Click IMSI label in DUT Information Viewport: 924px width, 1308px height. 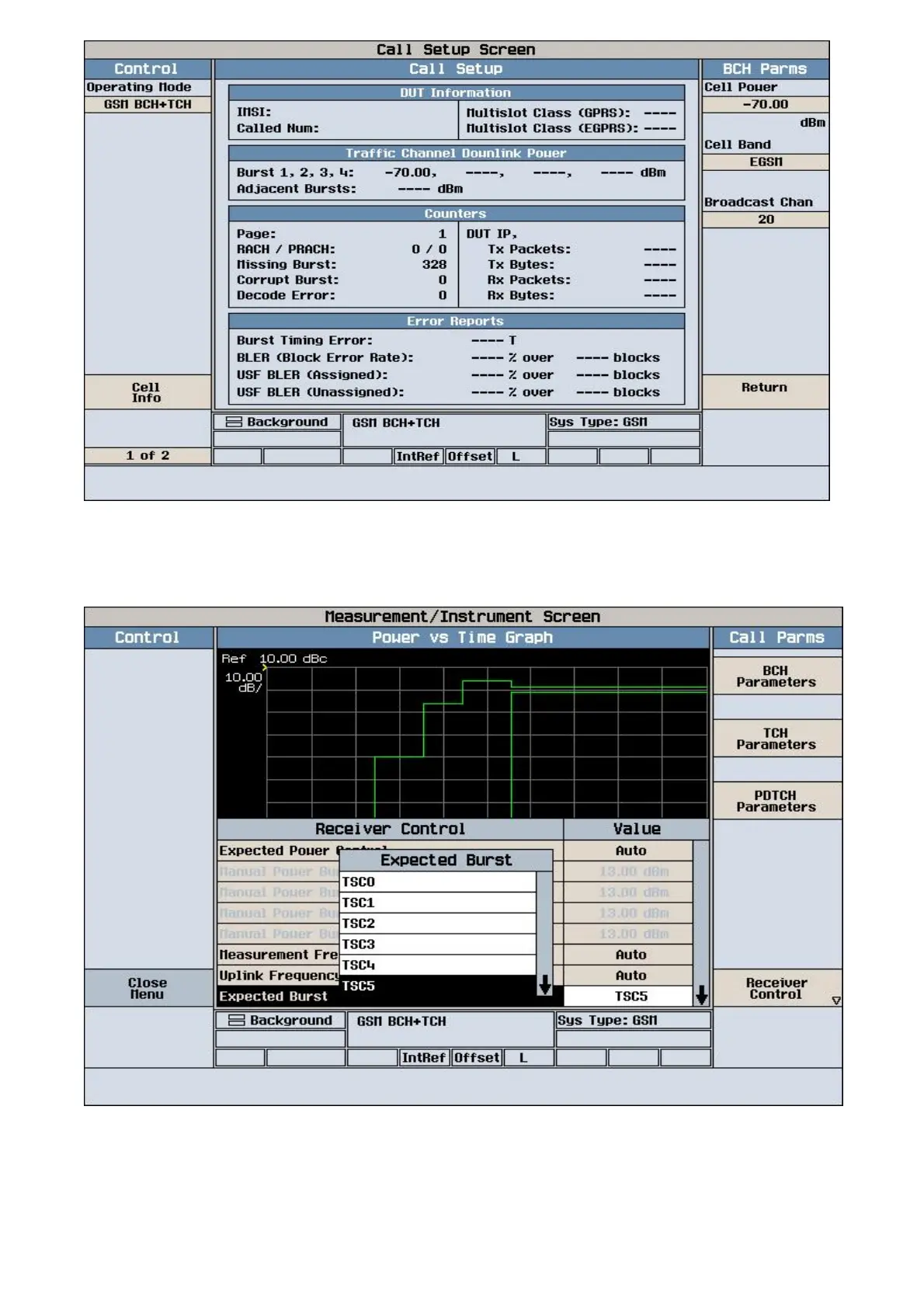[254, 113]
